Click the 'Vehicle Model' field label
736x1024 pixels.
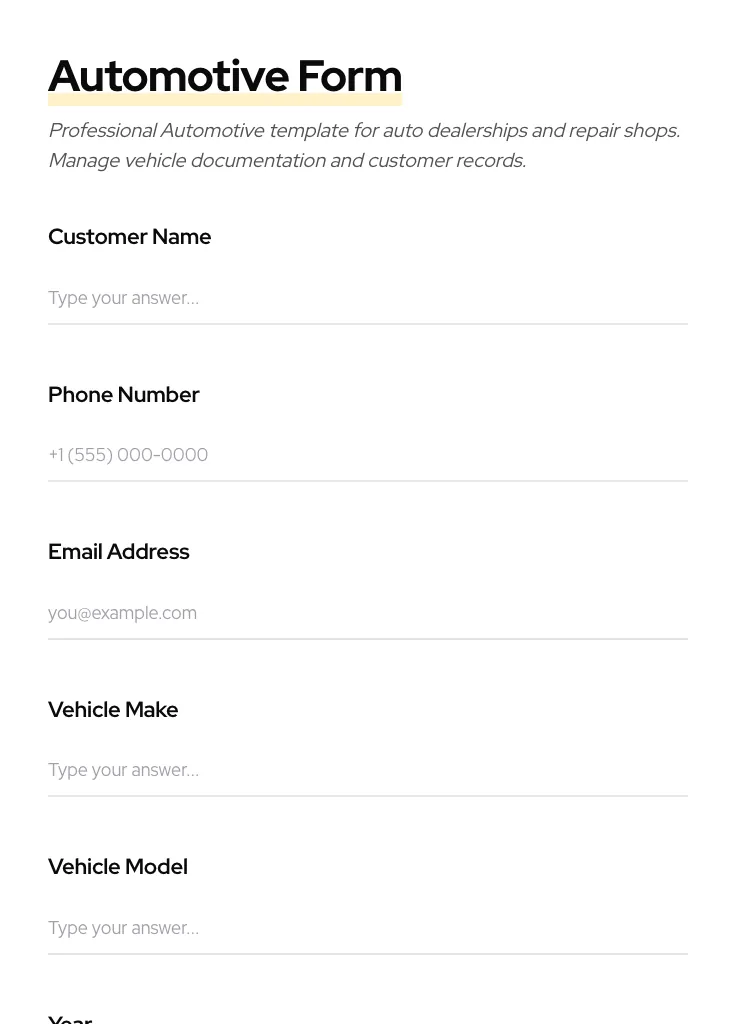click(x=118, y=867)
